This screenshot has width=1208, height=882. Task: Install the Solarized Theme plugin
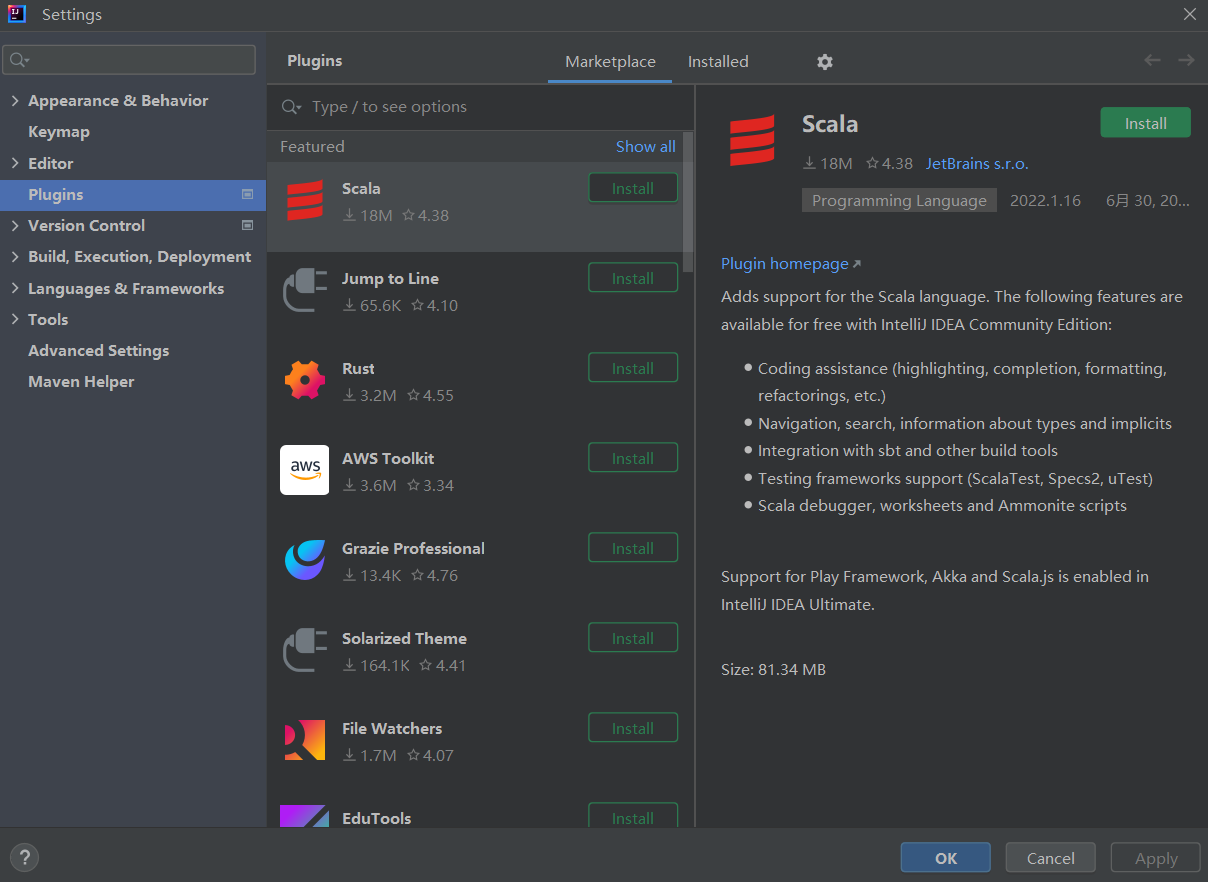[633, 638]
